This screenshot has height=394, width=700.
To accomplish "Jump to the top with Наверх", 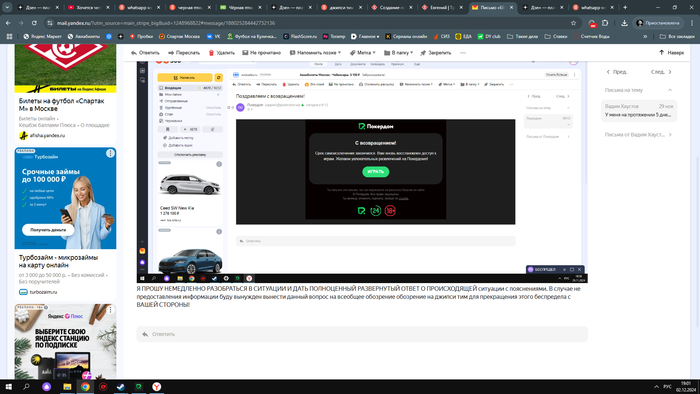I will (671, 53).
